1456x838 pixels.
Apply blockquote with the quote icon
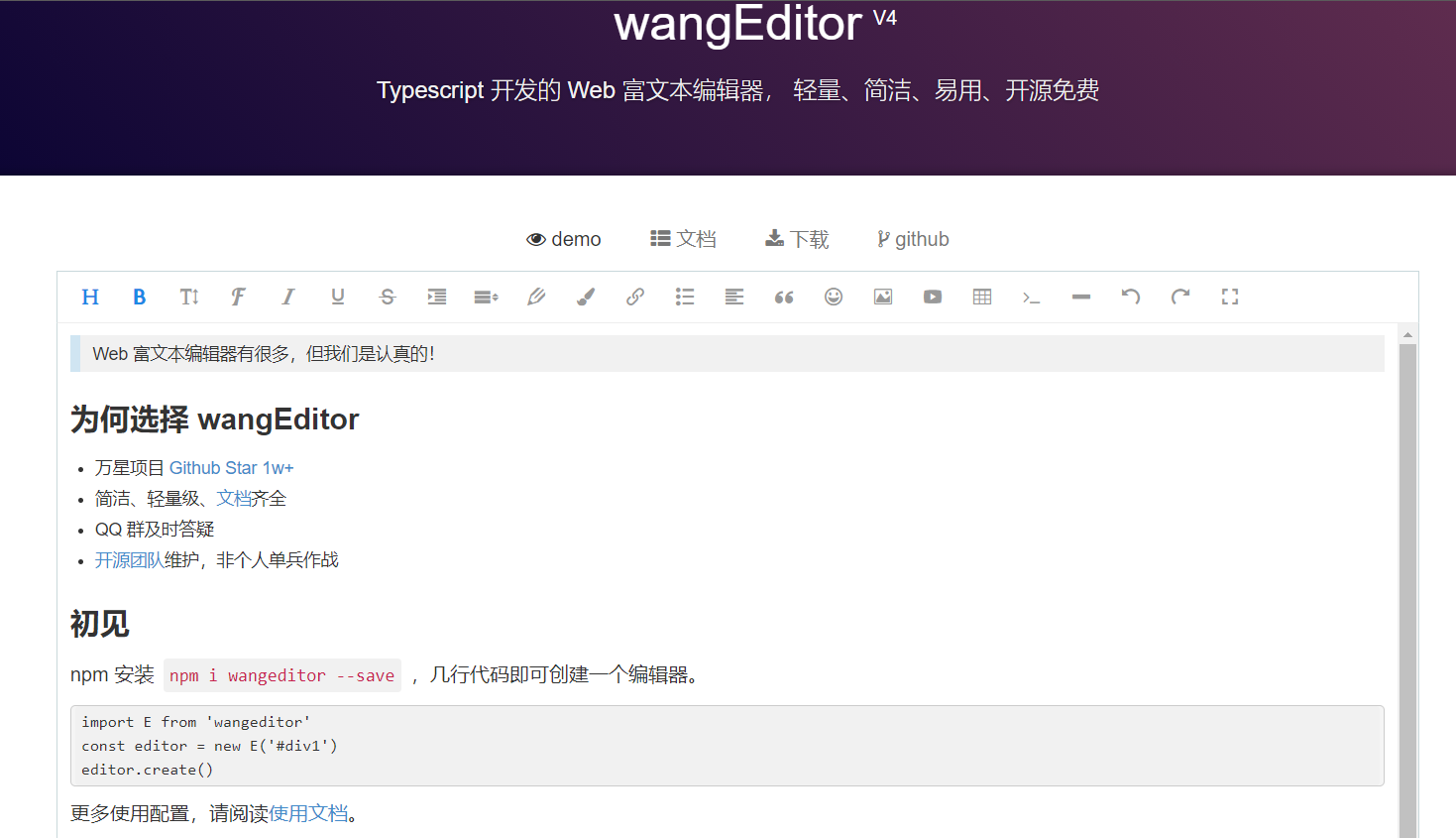tap(784, 297)
